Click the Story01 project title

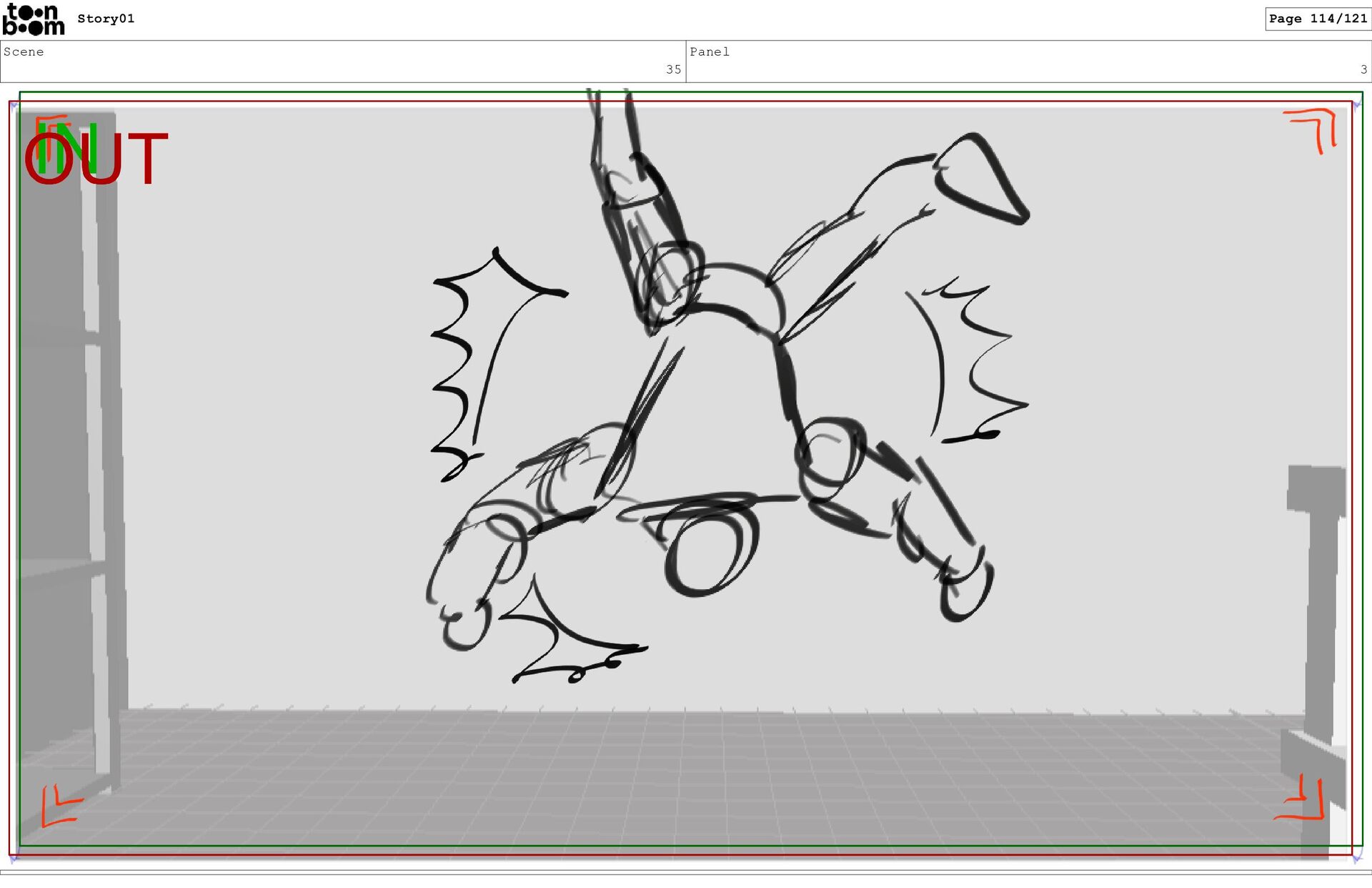click(106, 19)
